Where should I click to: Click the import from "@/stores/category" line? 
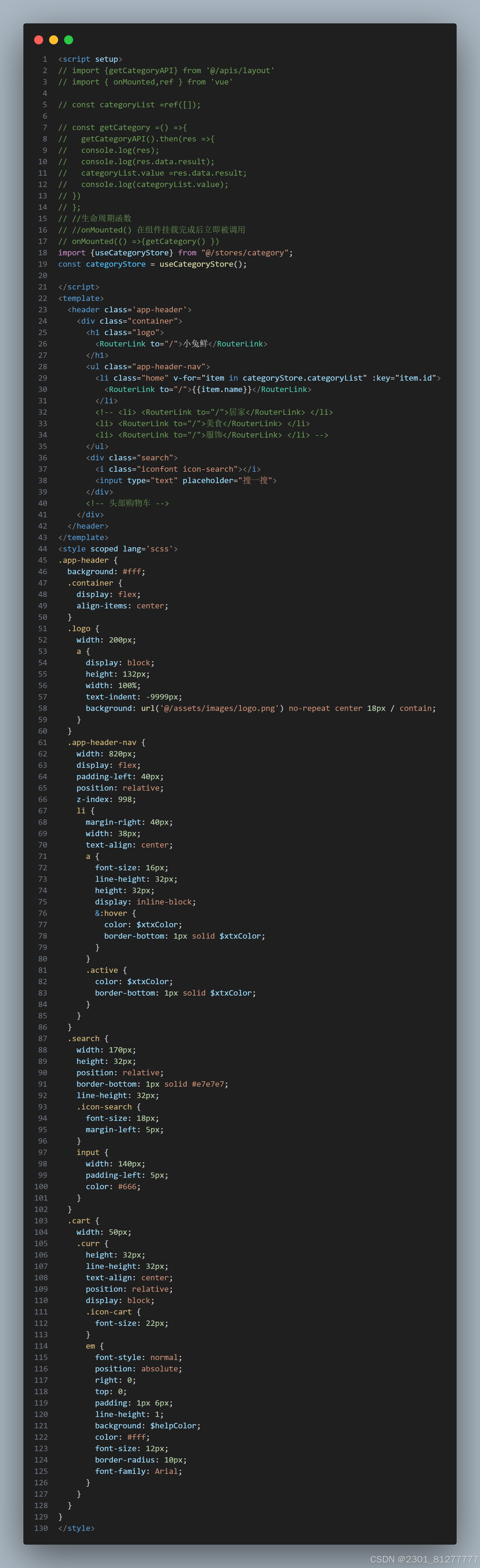(x=175, y=253)
